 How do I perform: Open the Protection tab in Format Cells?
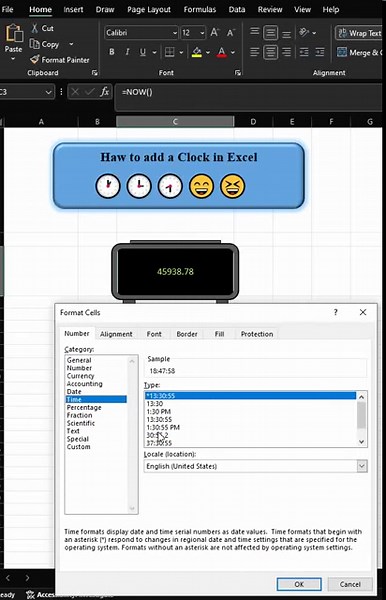coord(257,334)
